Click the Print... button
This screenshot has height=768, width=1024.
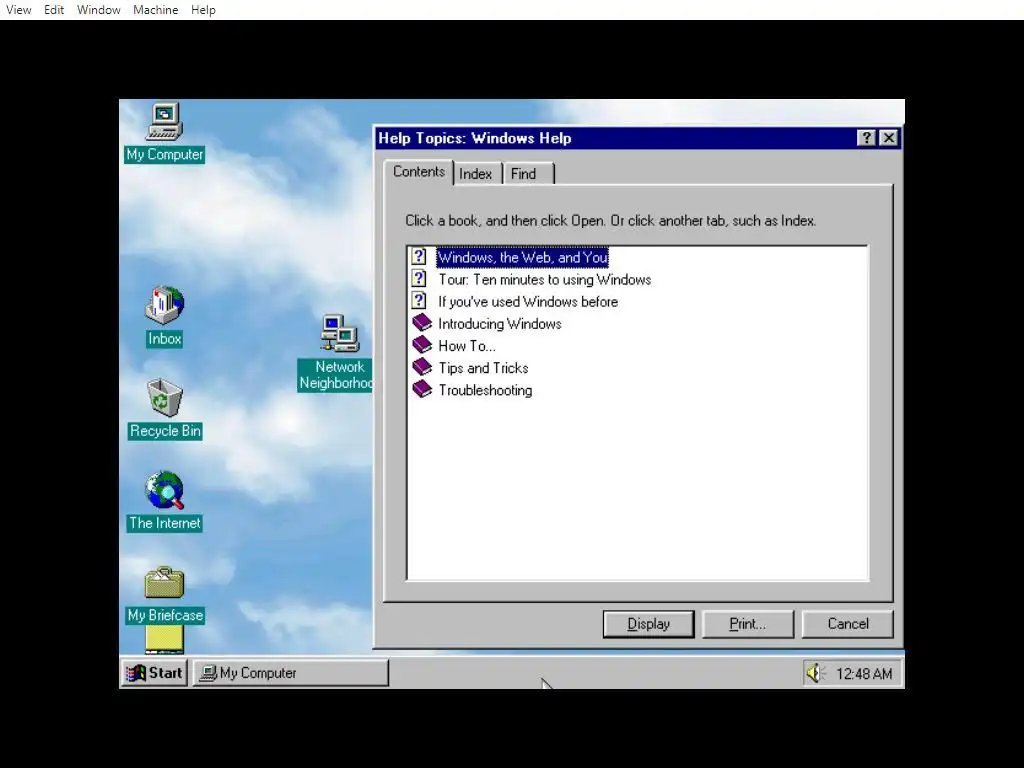click(x=748, y=624)
